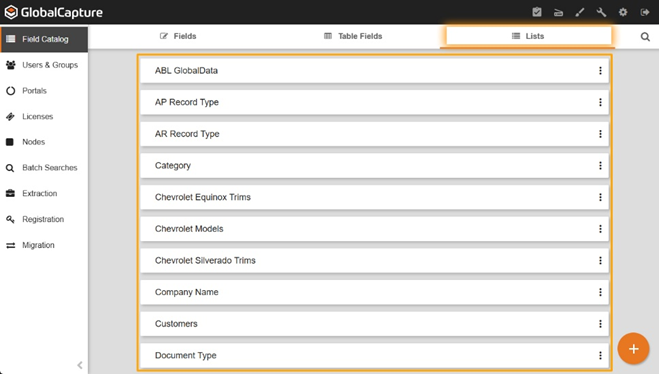Open options menu for AR Record Type
The image size is (659, 374).
(x=600, y=134)
